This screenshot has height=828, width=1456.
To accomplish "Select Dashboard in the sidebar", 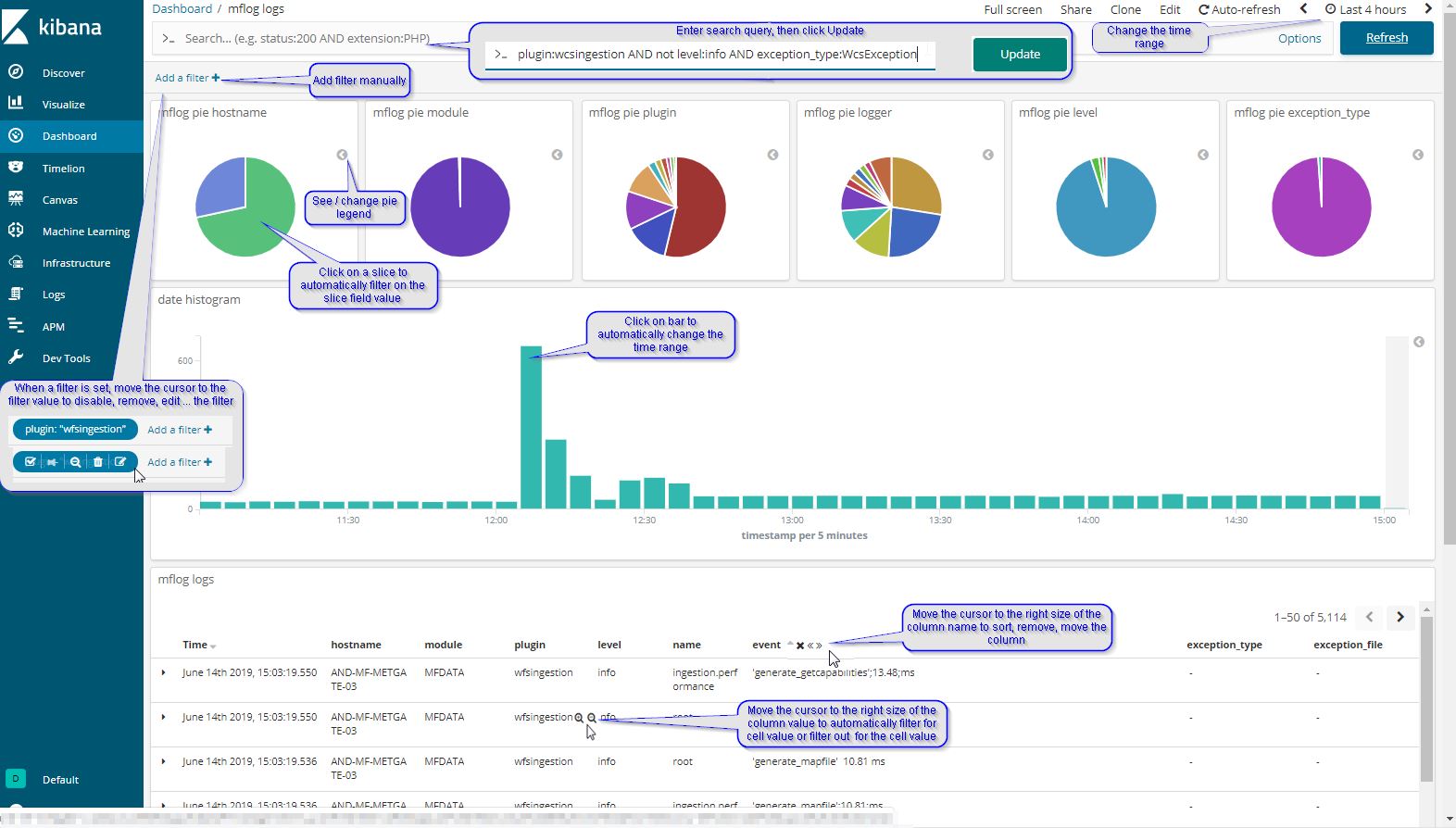I will 69,136.
